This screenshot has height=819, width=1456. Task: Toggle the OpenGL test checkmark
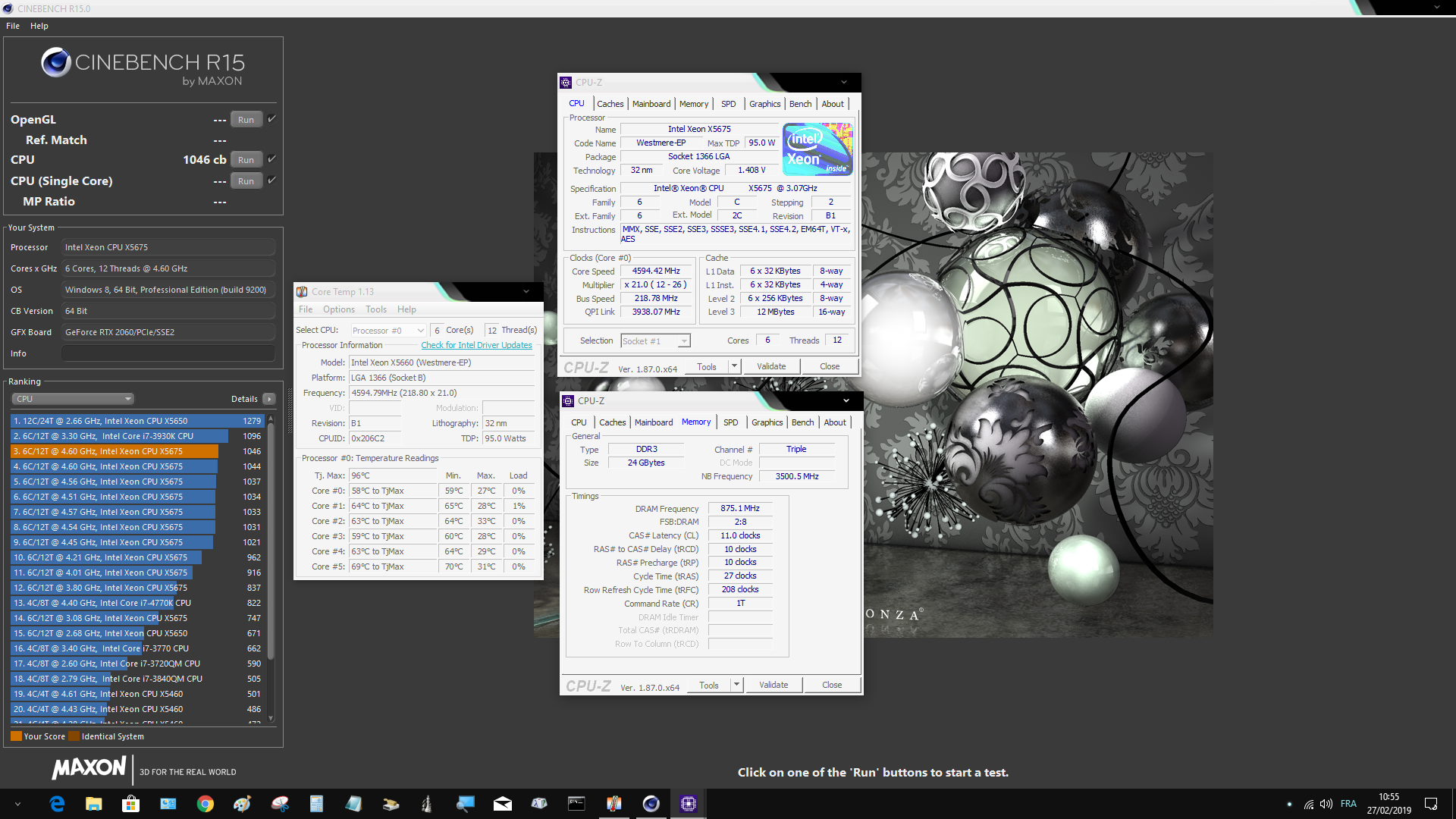271,118
